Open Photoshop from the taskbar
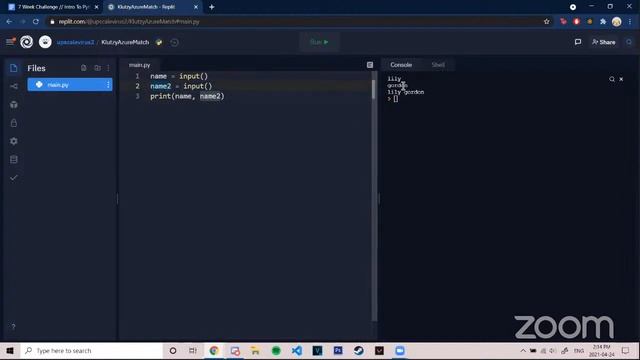Viewport: 640px width, 360px height. click(x=338, y=351)
